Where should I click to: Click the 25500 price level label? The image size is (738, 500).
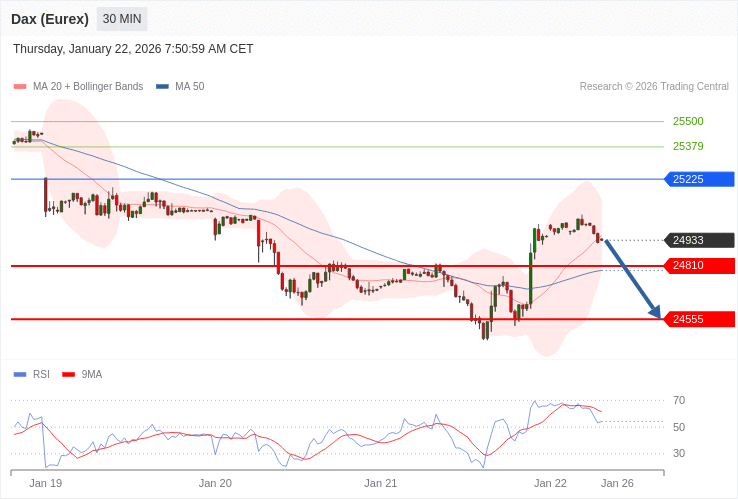click(688, 121)
